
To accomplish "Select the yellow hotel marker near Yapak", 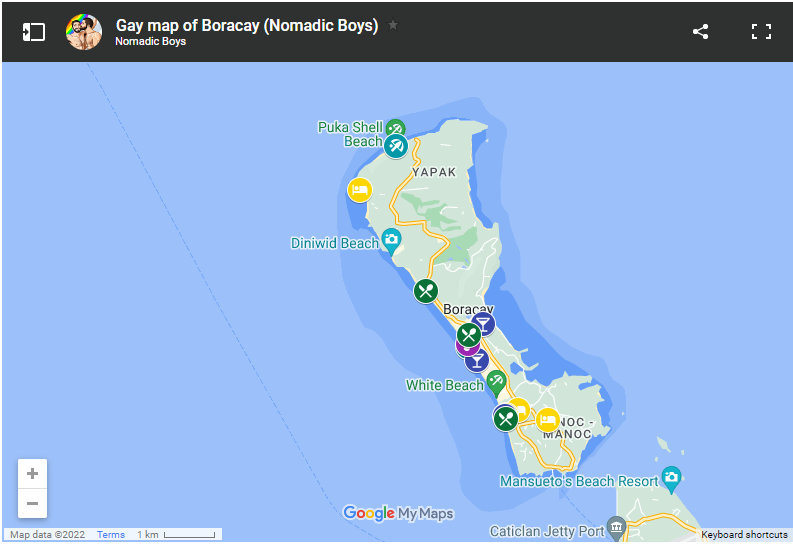I will [360, 191].
